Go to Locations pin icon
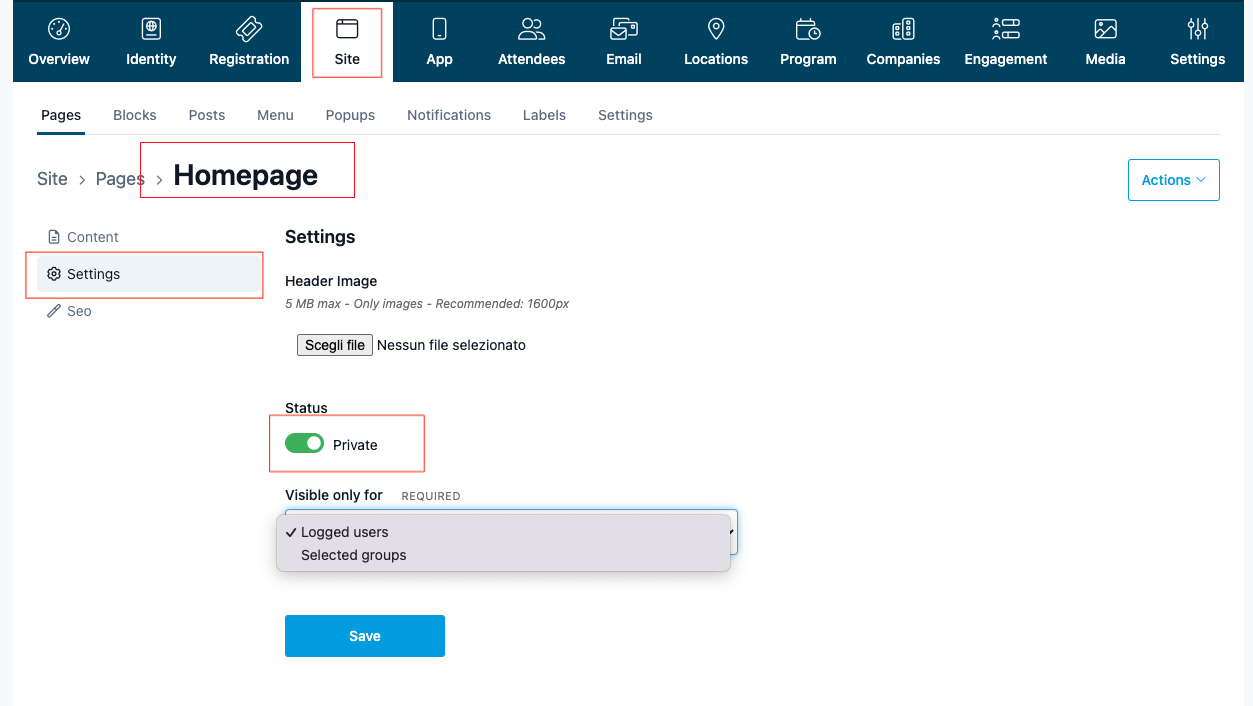1253x706 pixels. pos(716,29)
